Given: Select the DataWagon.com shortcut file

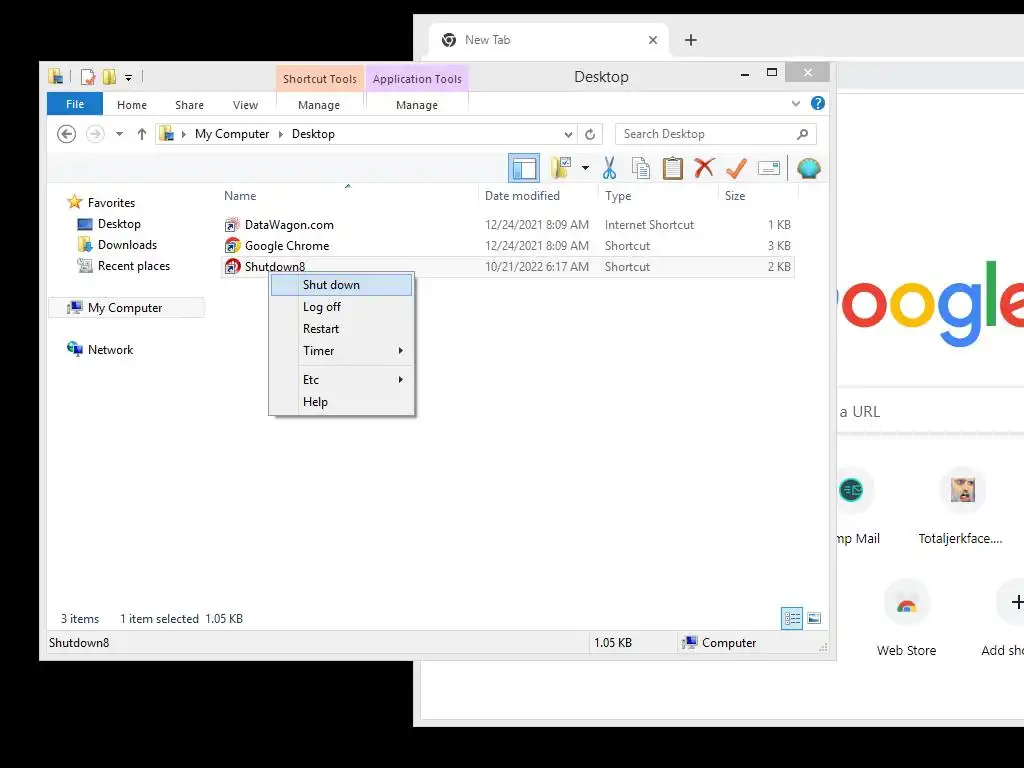Looking at the screenshot, I should [x=507, y=225].
